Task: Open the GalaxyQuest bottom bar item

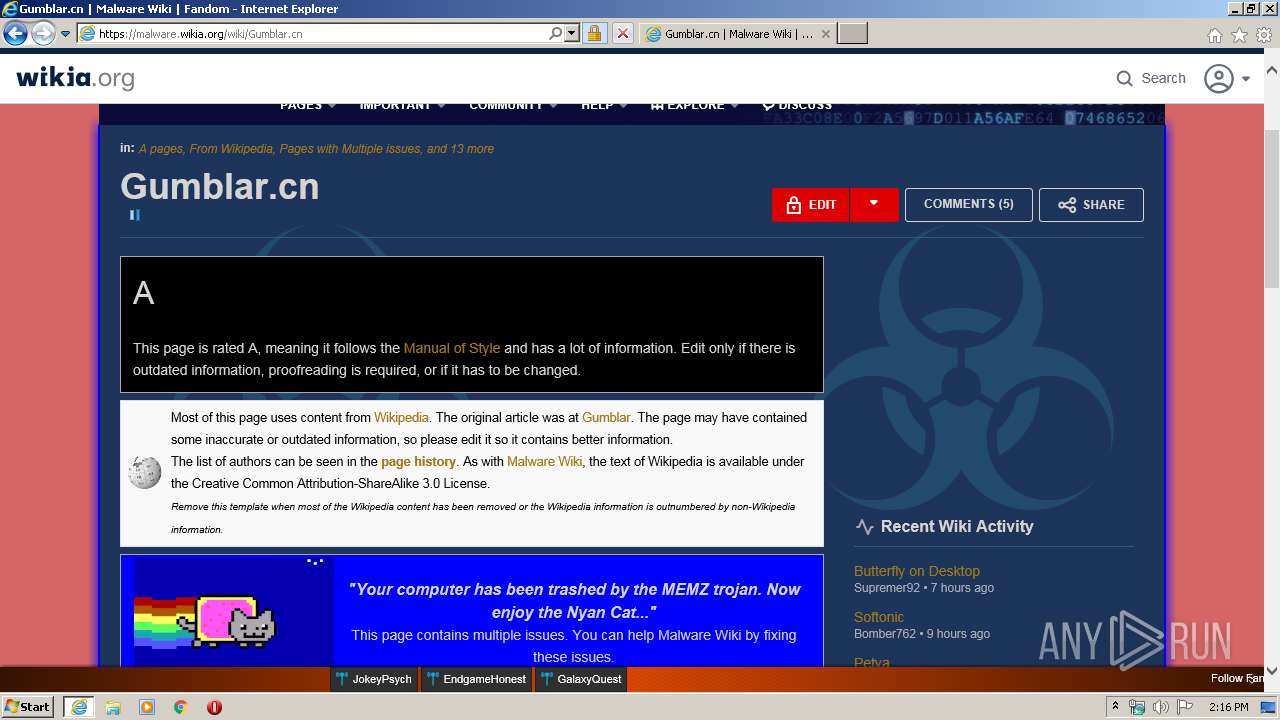Action: point(581,679)
